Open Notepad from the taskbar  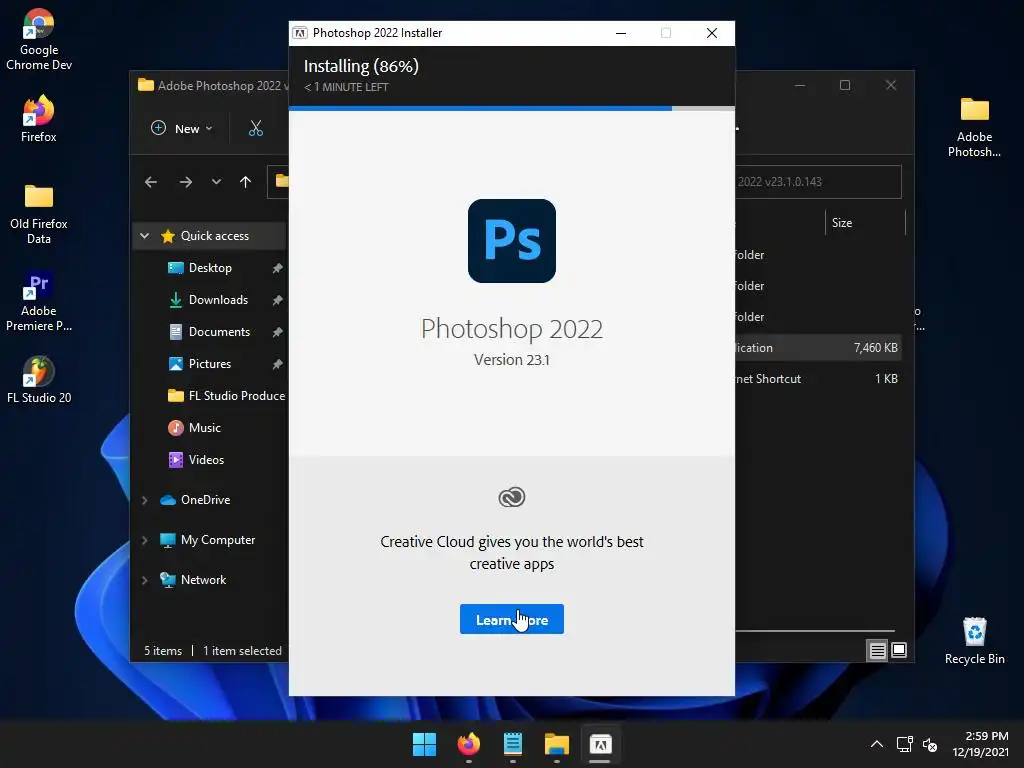513,744
